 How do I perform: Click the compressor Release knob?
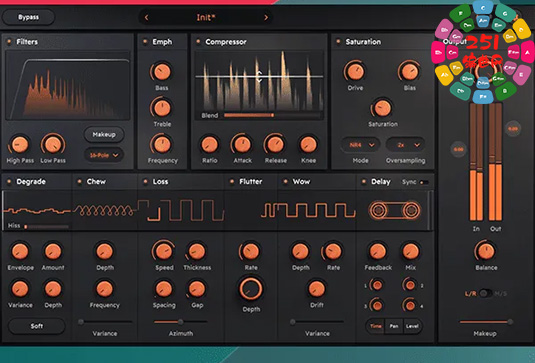coord(275,145)
